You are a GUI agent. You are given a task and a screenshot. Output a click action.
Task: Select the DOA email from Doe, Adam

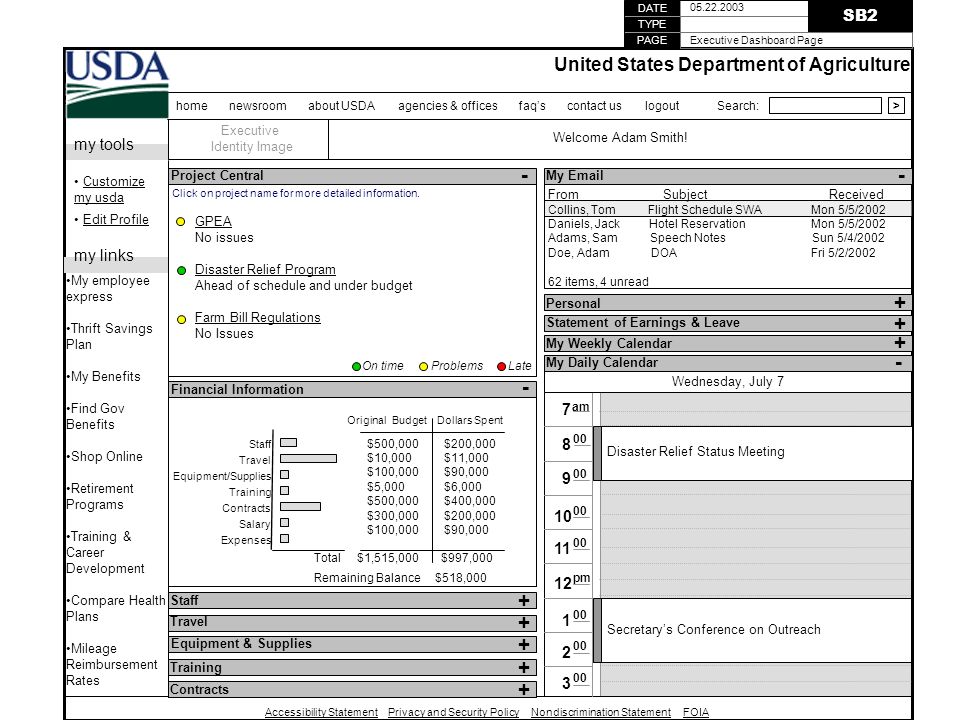click(728, 253)
